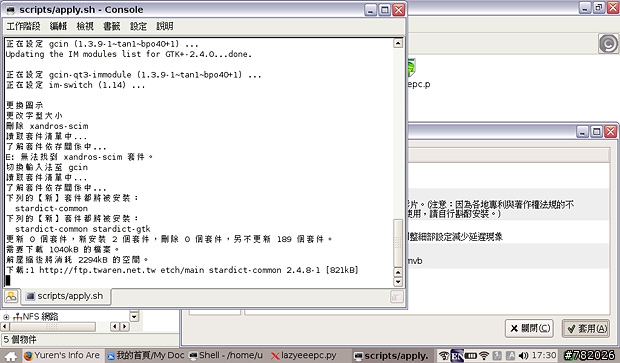The width and height of the screenshot is (620, 363).
Task: Click the 套用(A) button in the dialog
Action: pos(586,329)
